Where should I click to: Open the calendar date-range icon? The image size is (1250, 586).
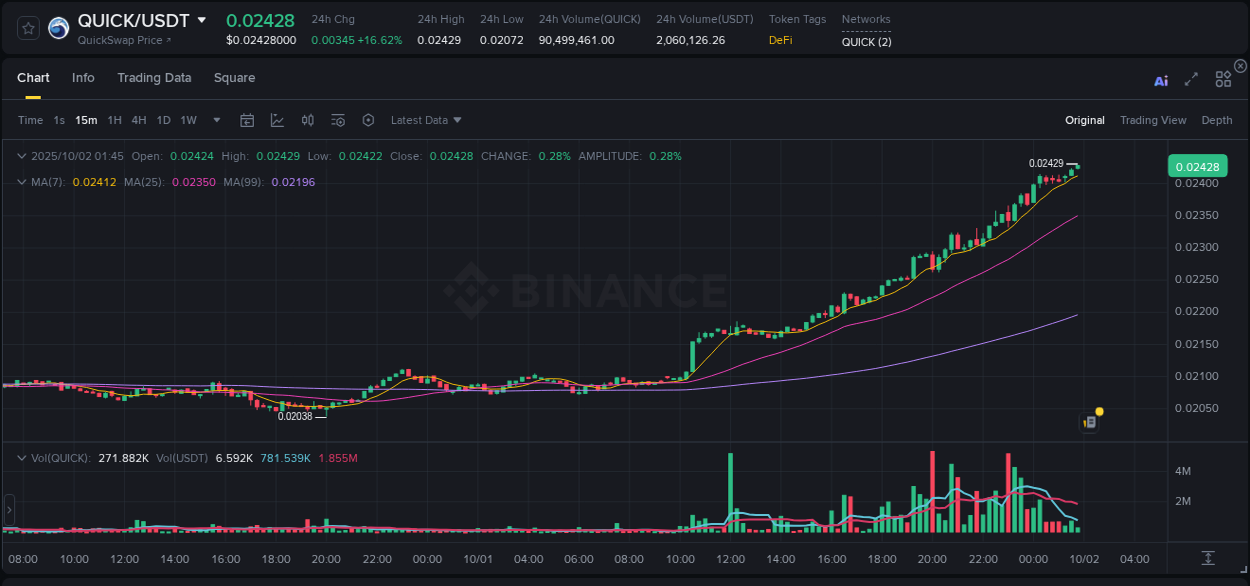click(x=247, y=120)
